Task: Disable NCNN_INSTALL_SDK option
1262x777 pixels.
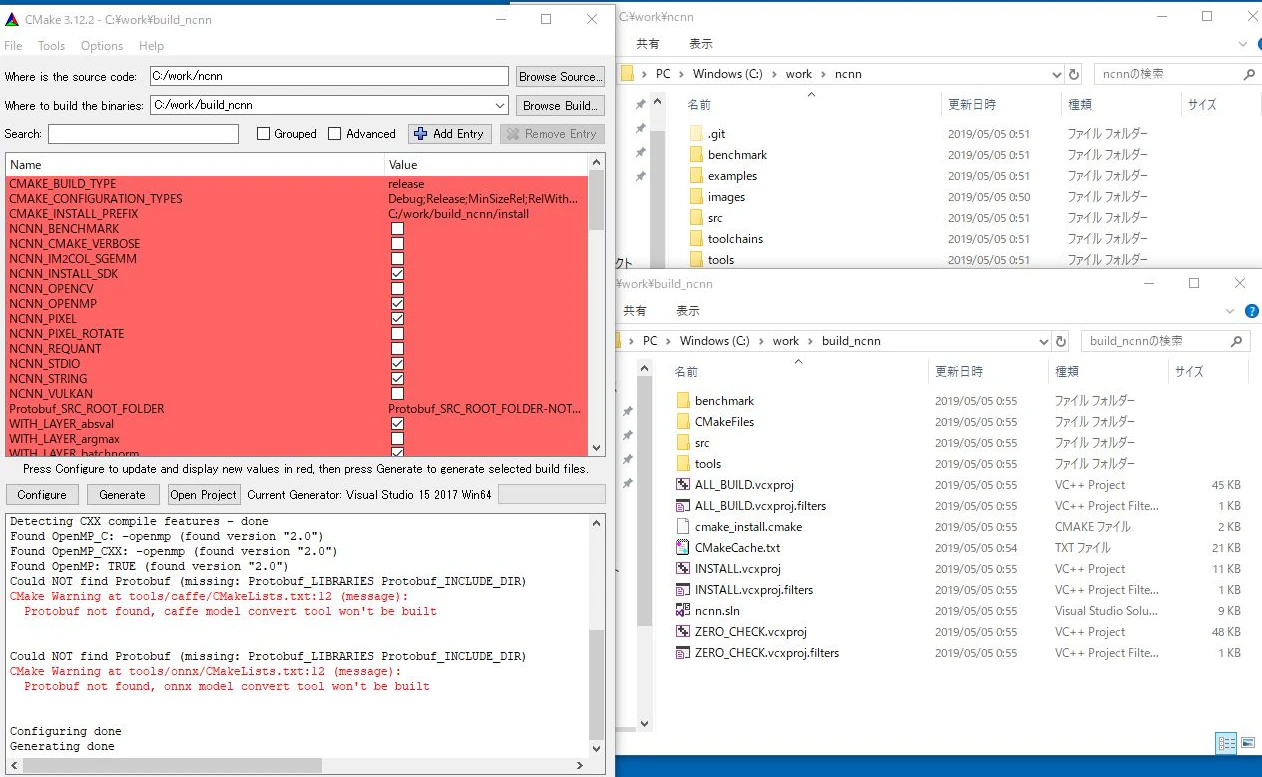Action: [397, 274]
